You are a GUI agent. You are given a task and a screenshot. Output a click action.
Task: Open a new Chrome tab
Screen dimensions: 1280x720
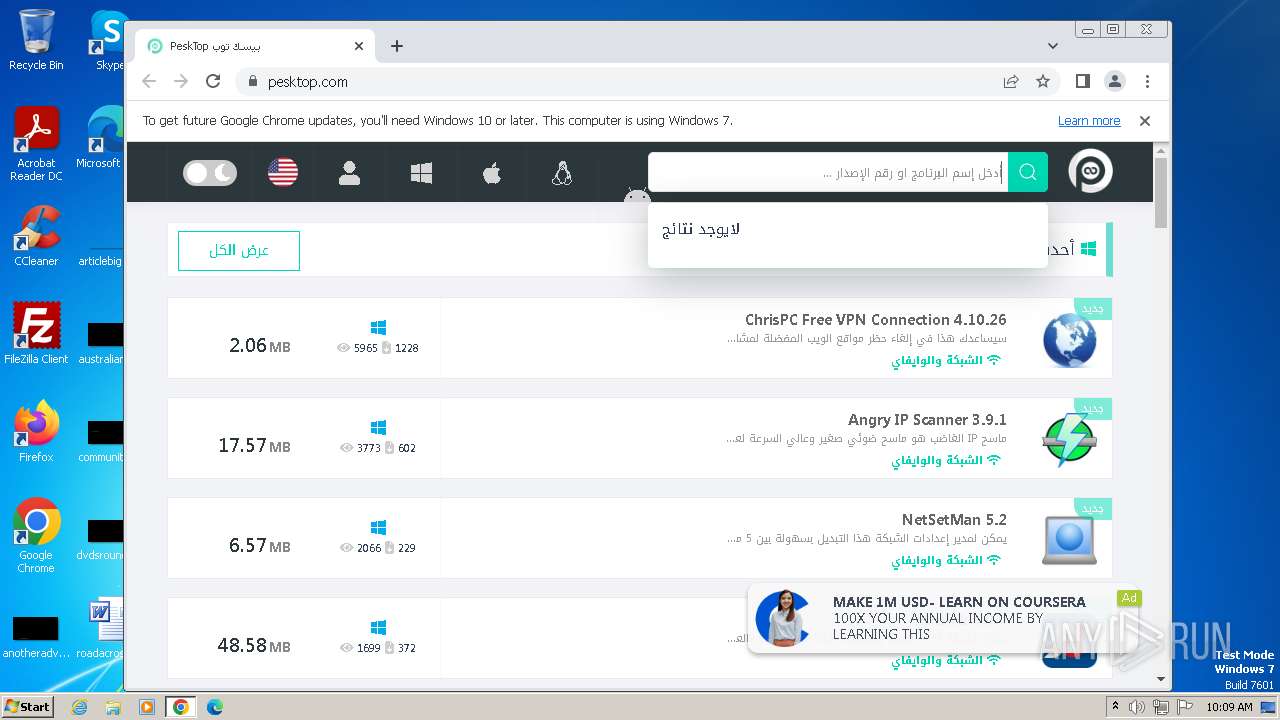(397, 46)
